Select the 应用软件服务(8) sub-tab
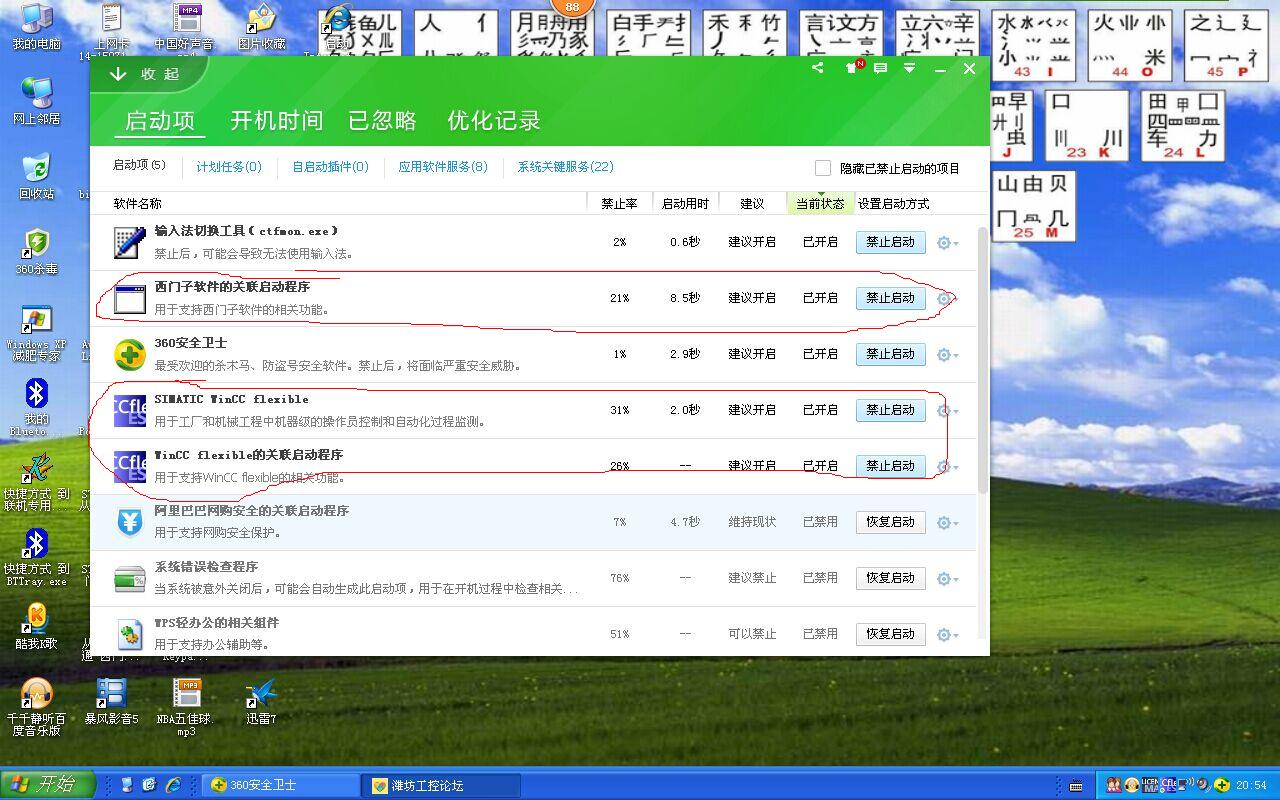 [443, 167]
